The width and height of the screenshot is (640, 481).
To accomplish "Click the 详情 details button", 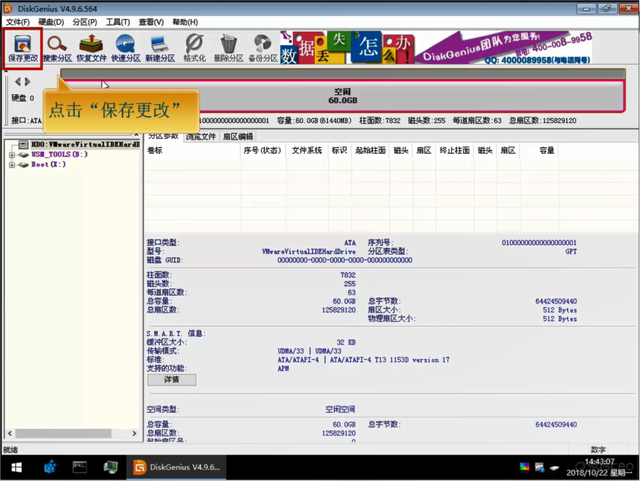I will [x=171, y=380].
